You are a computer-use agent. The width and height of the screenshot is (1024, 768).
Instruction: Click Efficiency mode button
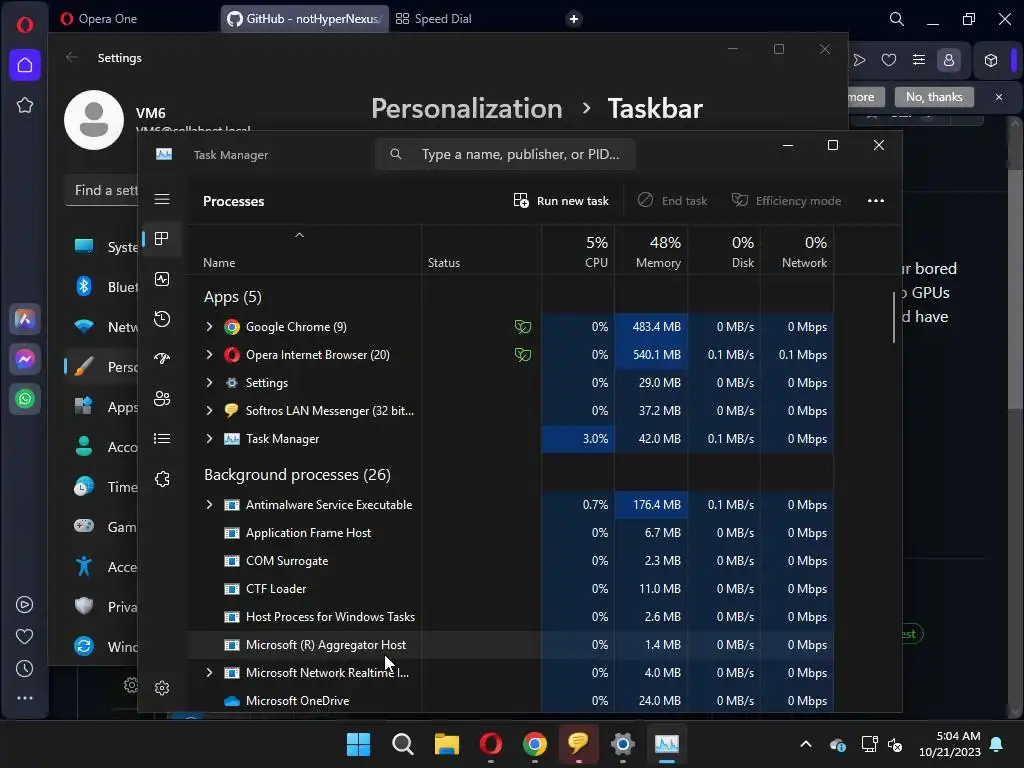pos(786,200)
